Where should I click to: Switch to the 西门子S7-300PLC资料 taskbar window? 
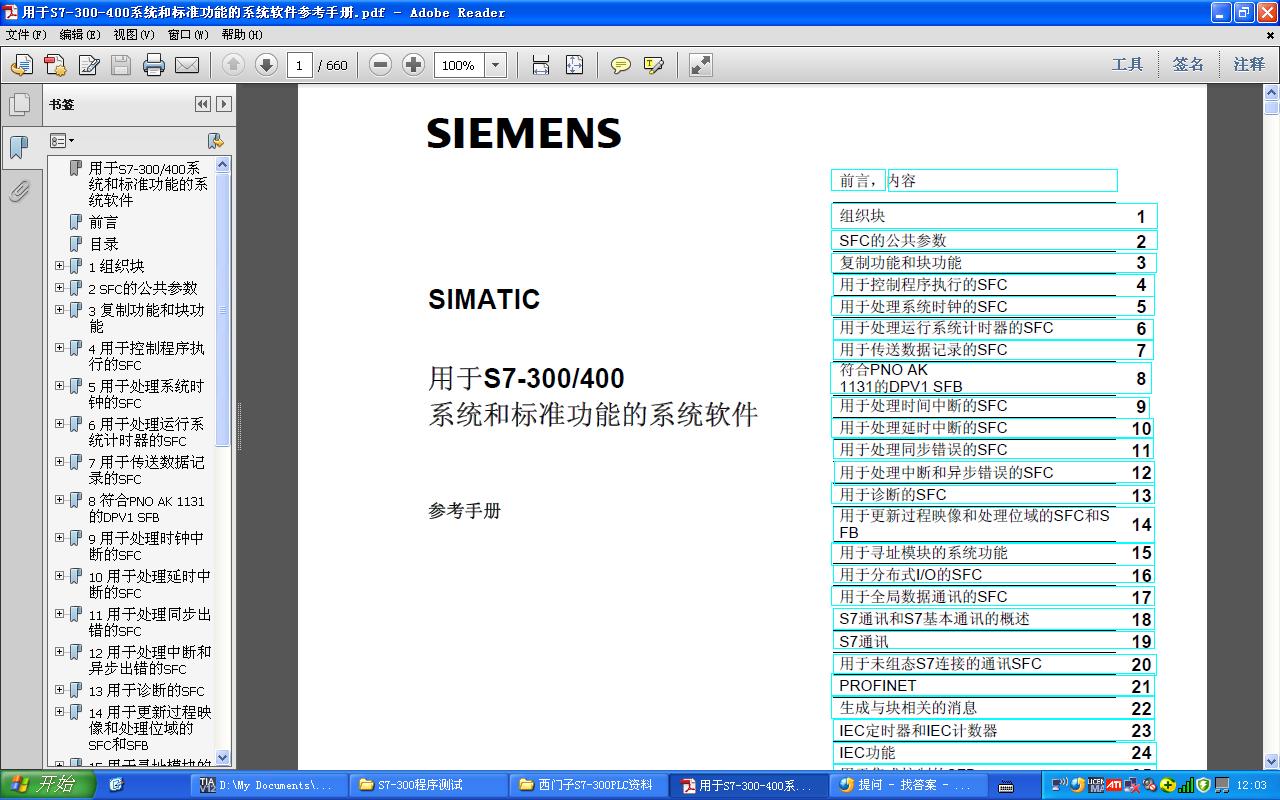[590, 785]
